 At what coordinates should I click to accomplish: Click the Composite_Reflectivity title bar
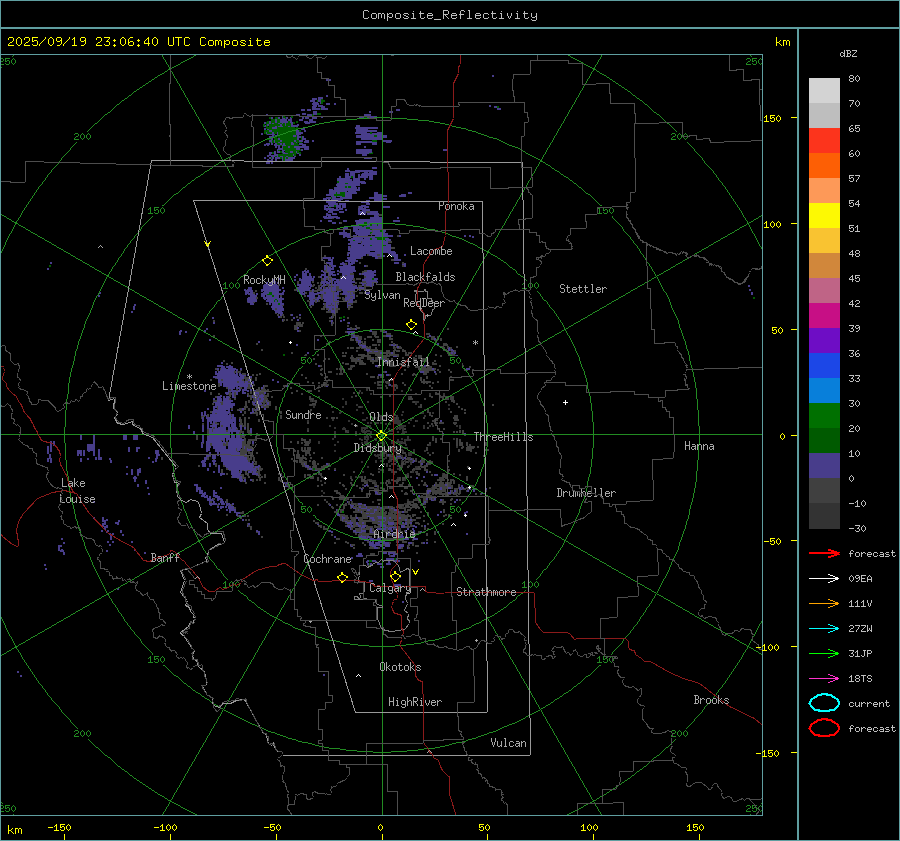[449, 15]
